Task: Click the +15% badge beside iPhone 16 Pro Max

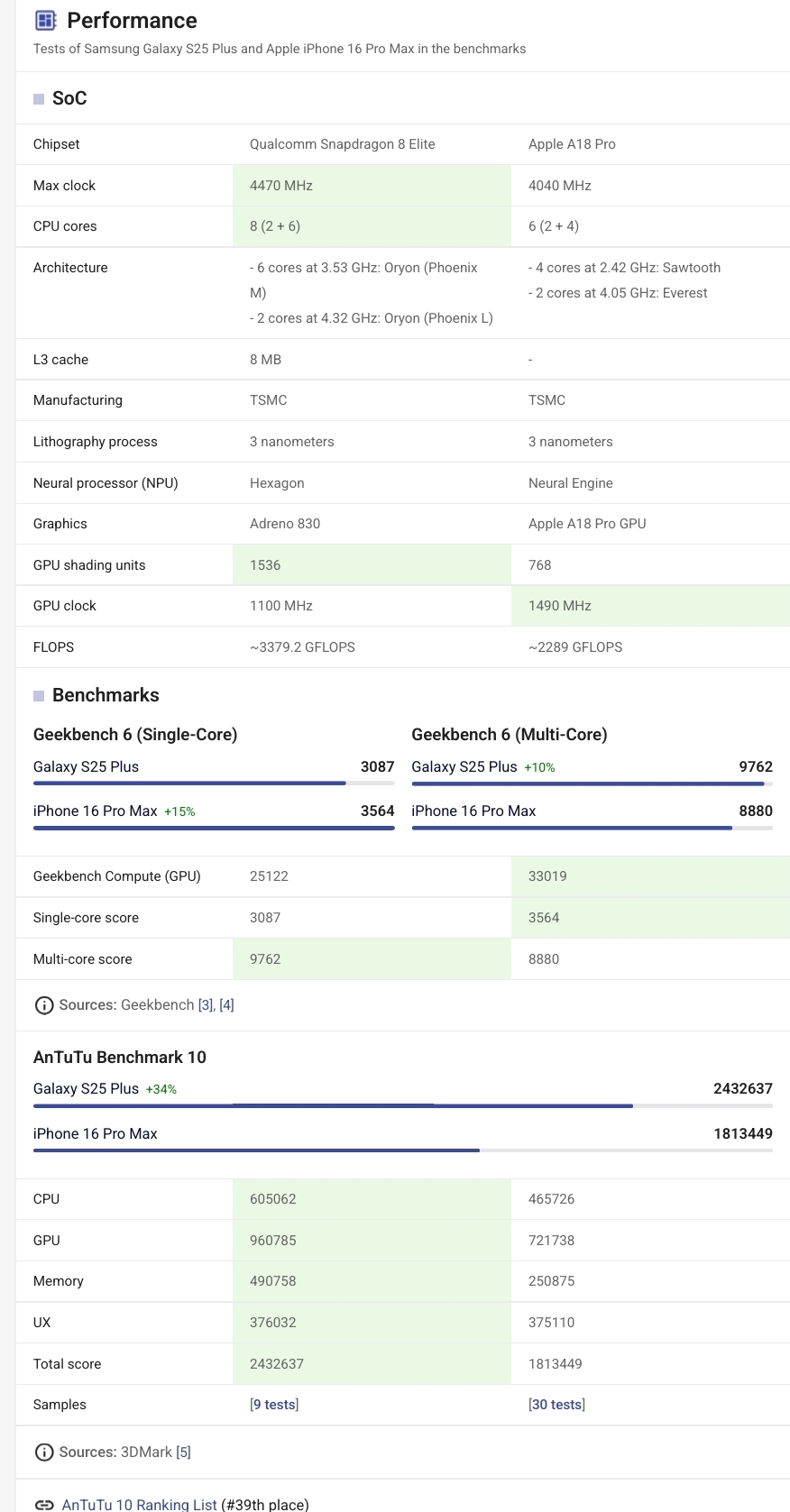Action: click(179, 811)
